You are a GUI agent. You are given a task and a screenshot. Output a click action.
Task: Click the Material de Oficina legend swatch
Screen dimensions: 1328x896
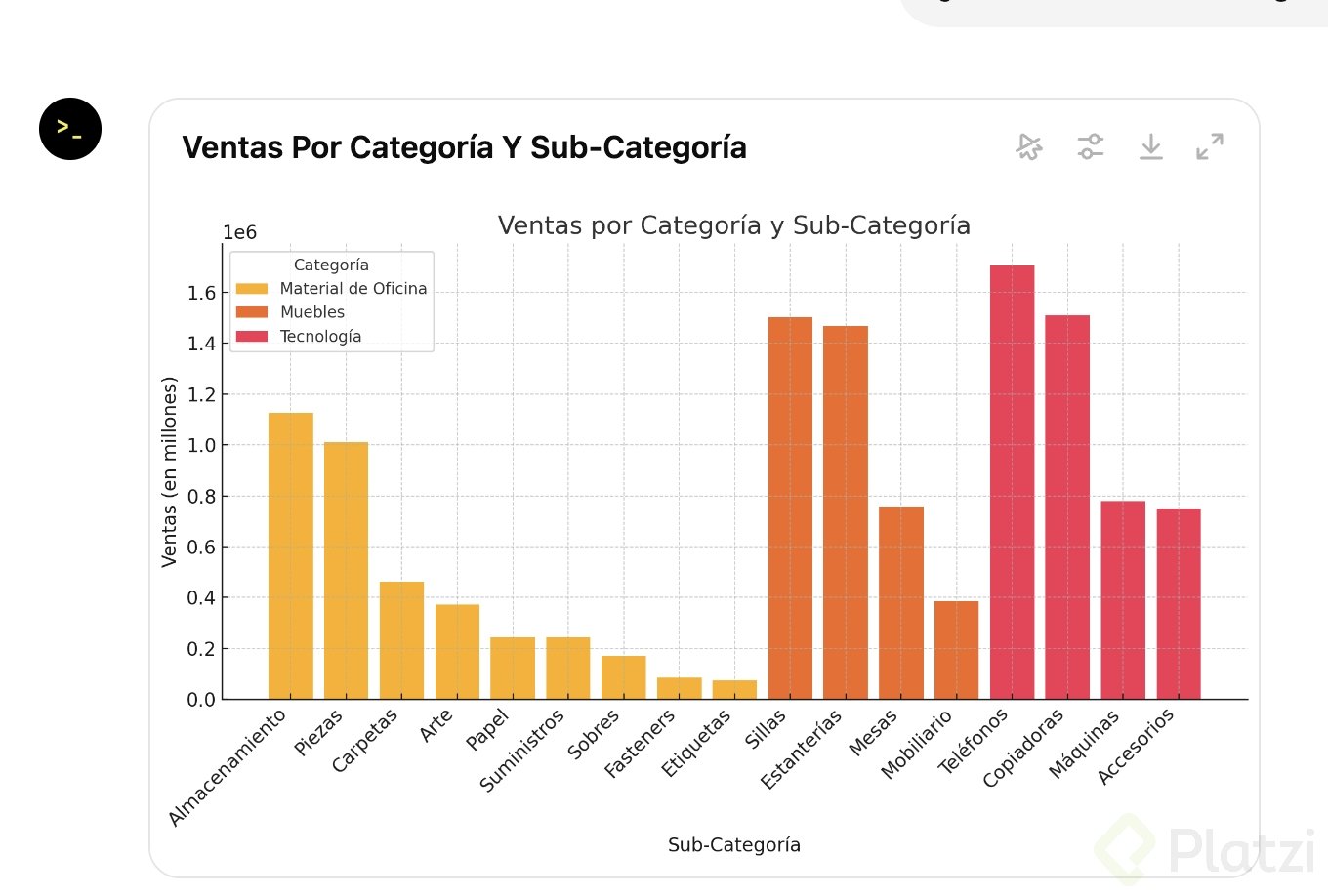[252, 289]
